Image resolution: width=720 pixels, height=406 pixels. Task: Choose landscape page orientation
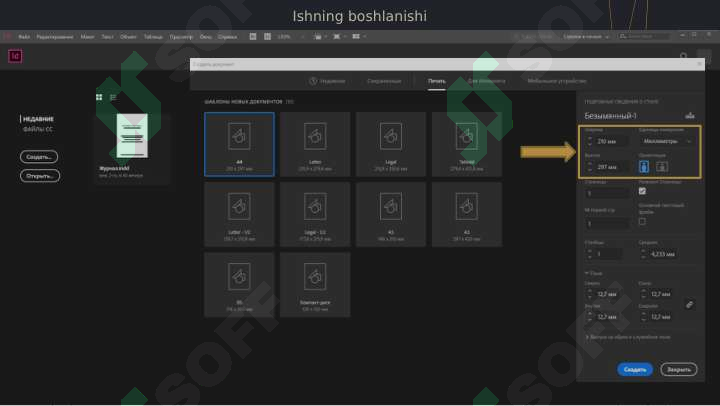point(662,167)
